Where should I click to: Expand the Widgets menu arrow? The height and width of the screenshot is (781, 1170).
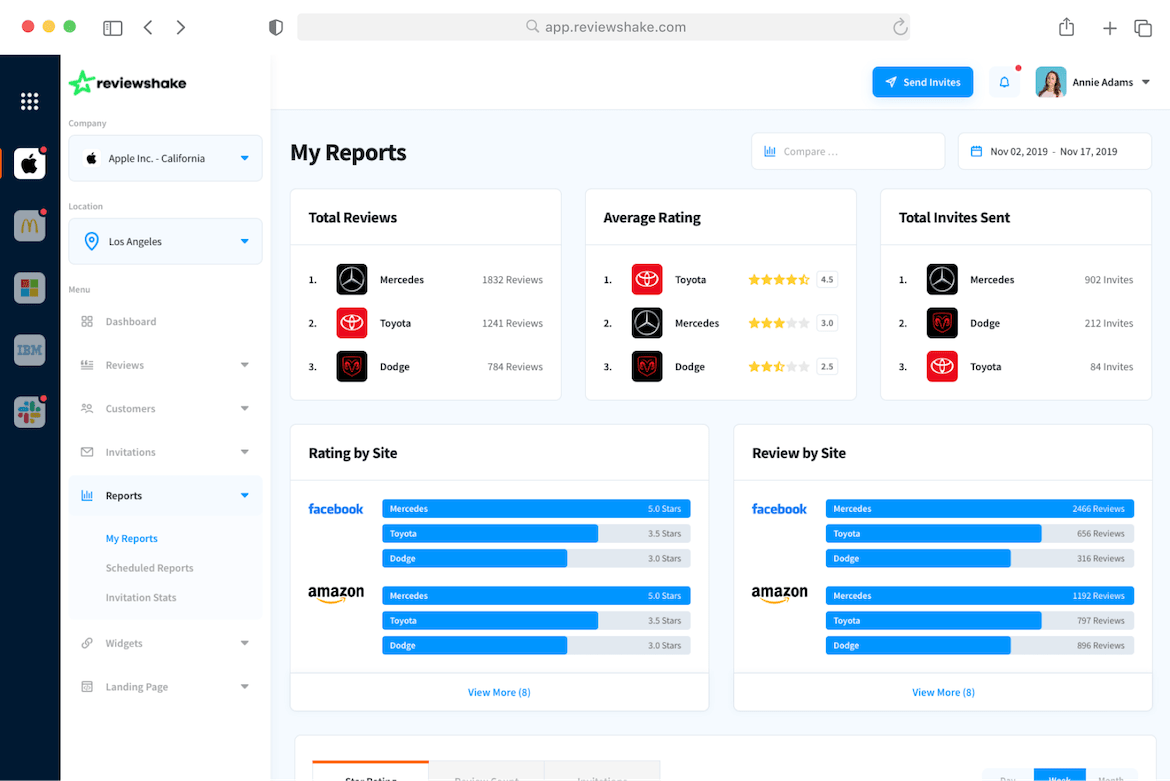(x=244, y=643)
